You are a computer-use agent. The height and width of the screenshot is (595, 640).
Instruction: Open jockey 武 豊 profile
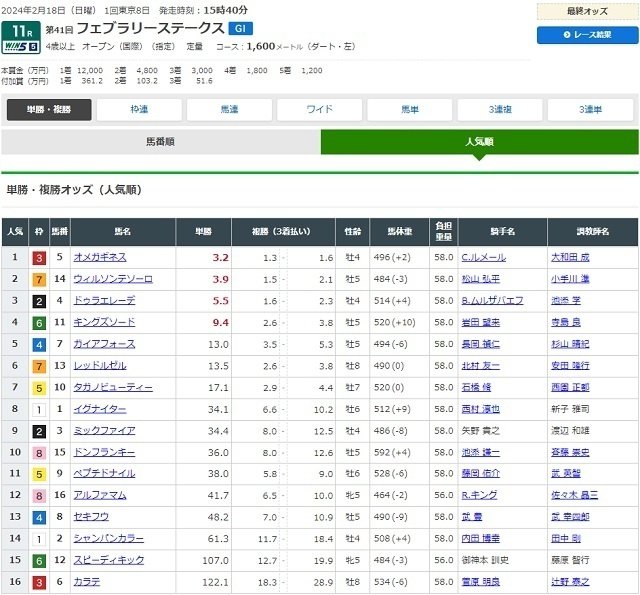pyautogui.click(x=472, y=517)
